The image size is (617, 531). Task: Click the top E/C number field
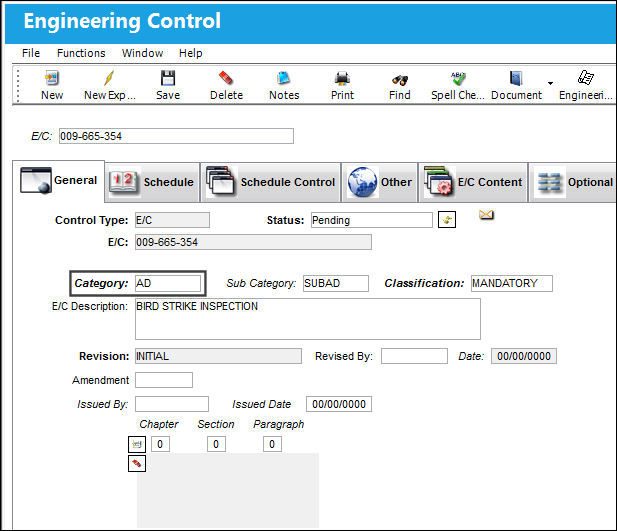point(176,136)
